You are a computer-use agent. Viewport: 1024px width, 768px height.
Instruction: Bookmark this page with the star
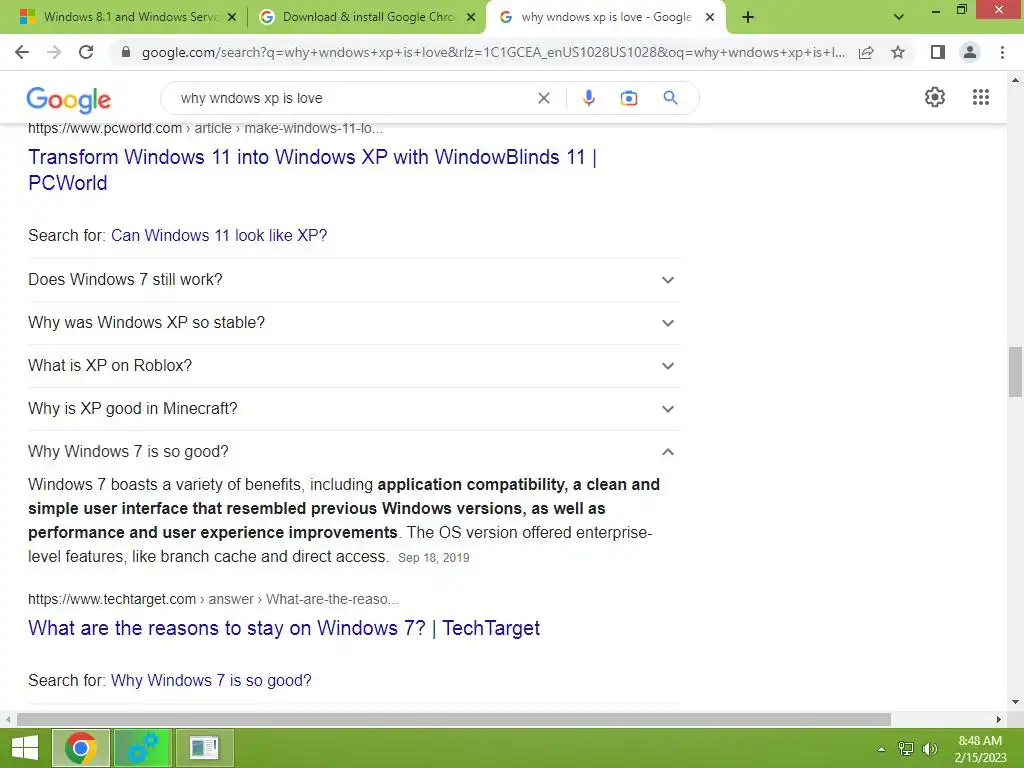(x=898, y=52)
